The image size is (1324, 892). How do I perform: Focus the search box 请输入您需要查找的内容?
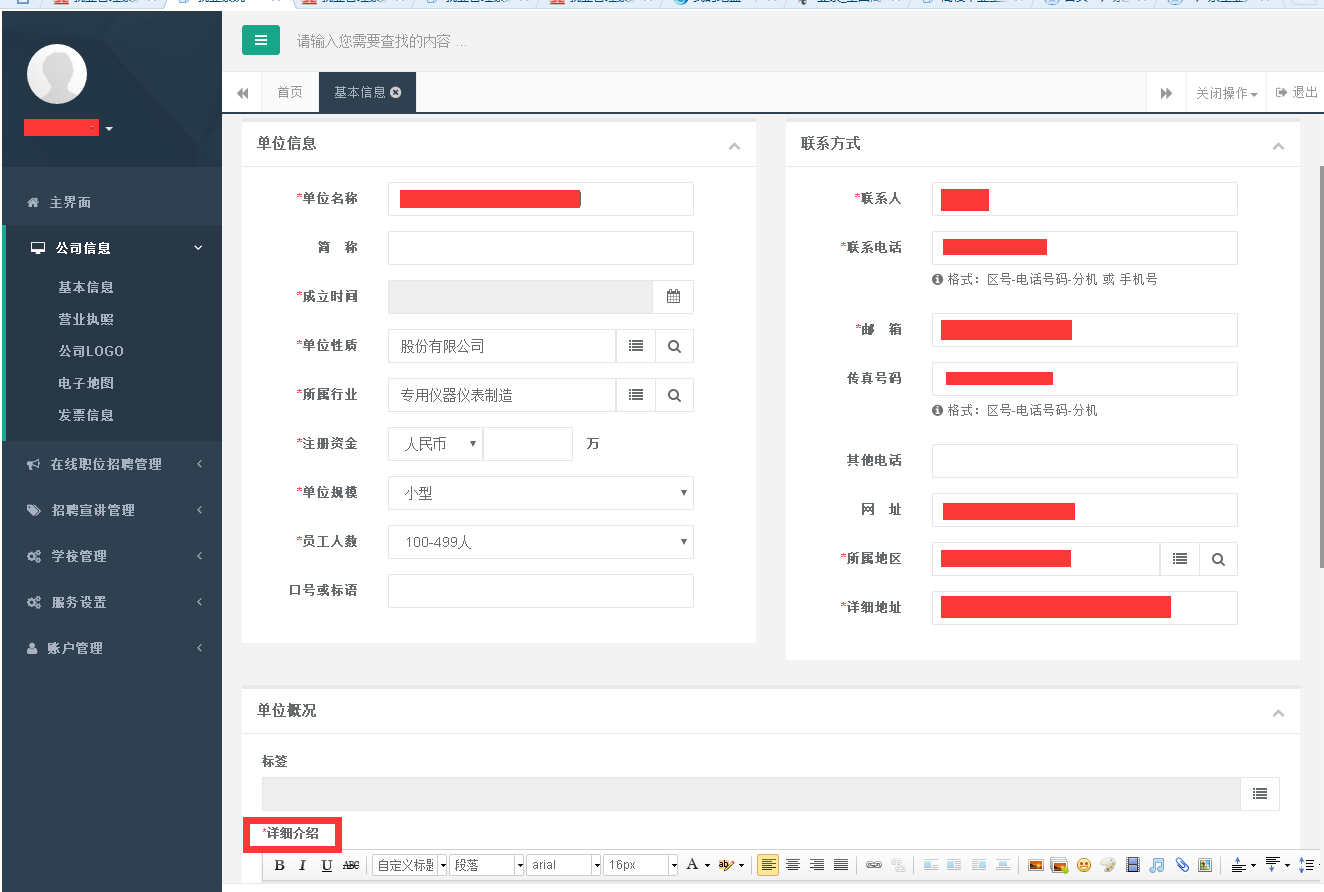tap(381, 41)
